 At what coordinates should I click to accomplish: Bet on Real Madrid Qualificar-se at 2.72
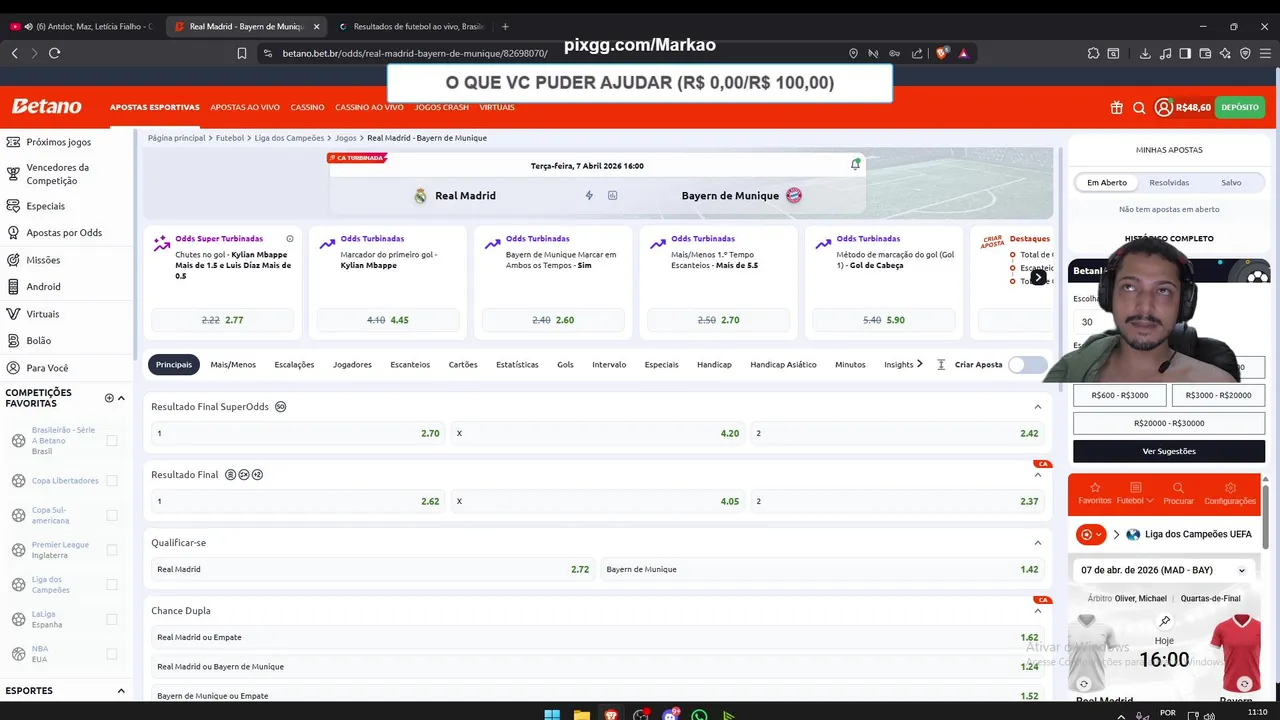(373, 569)
